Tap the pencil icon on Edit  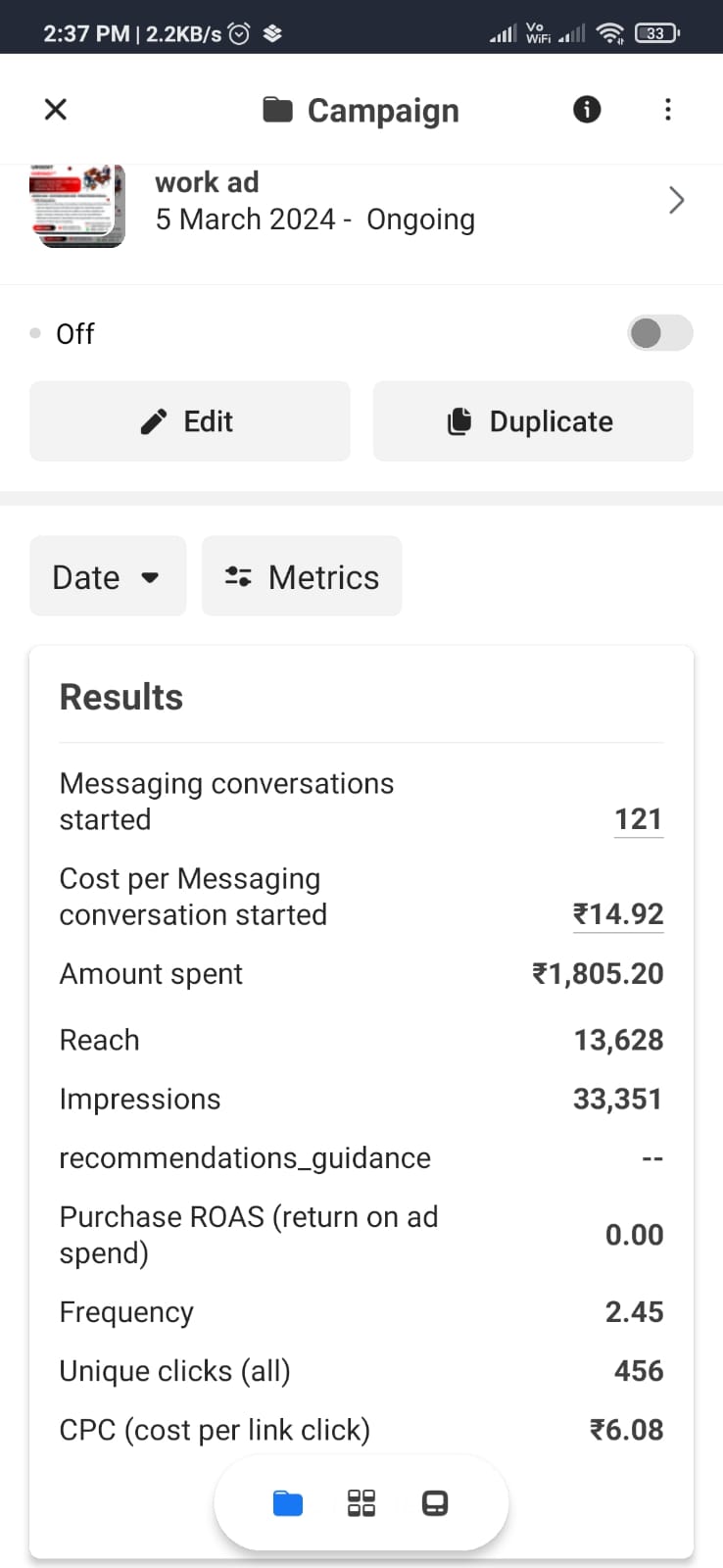click(154, 421)
